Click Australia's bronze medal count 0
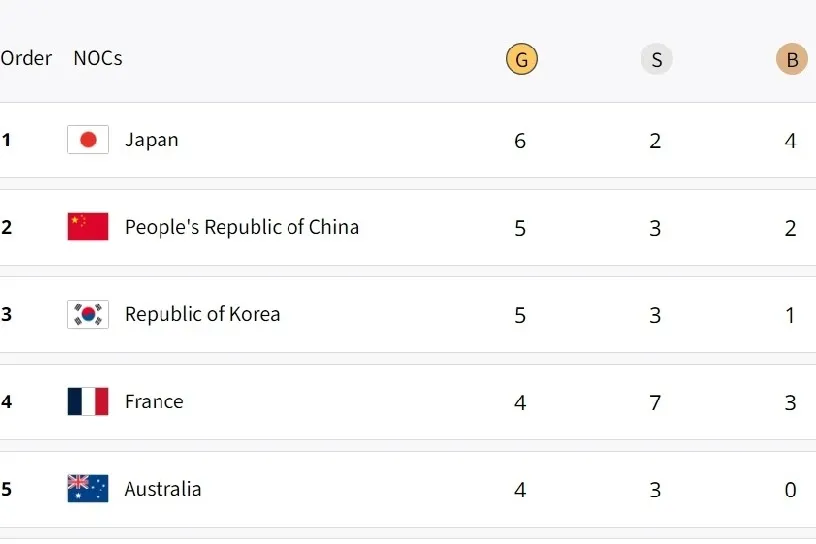 pos(790,489)
